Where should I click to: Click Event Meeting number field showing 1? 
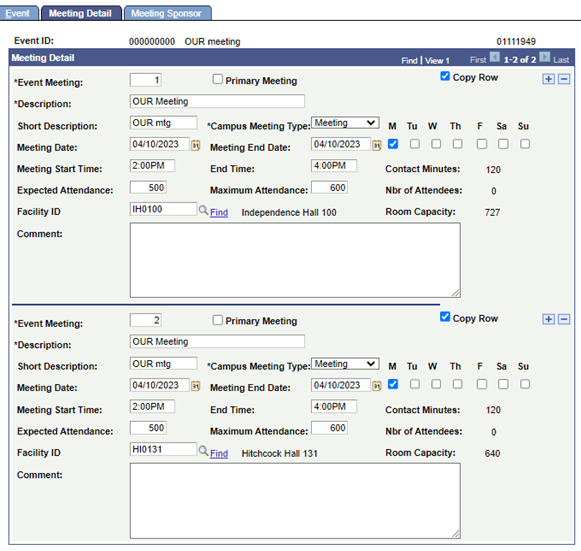pyautogui.click(x=146, y=80)
